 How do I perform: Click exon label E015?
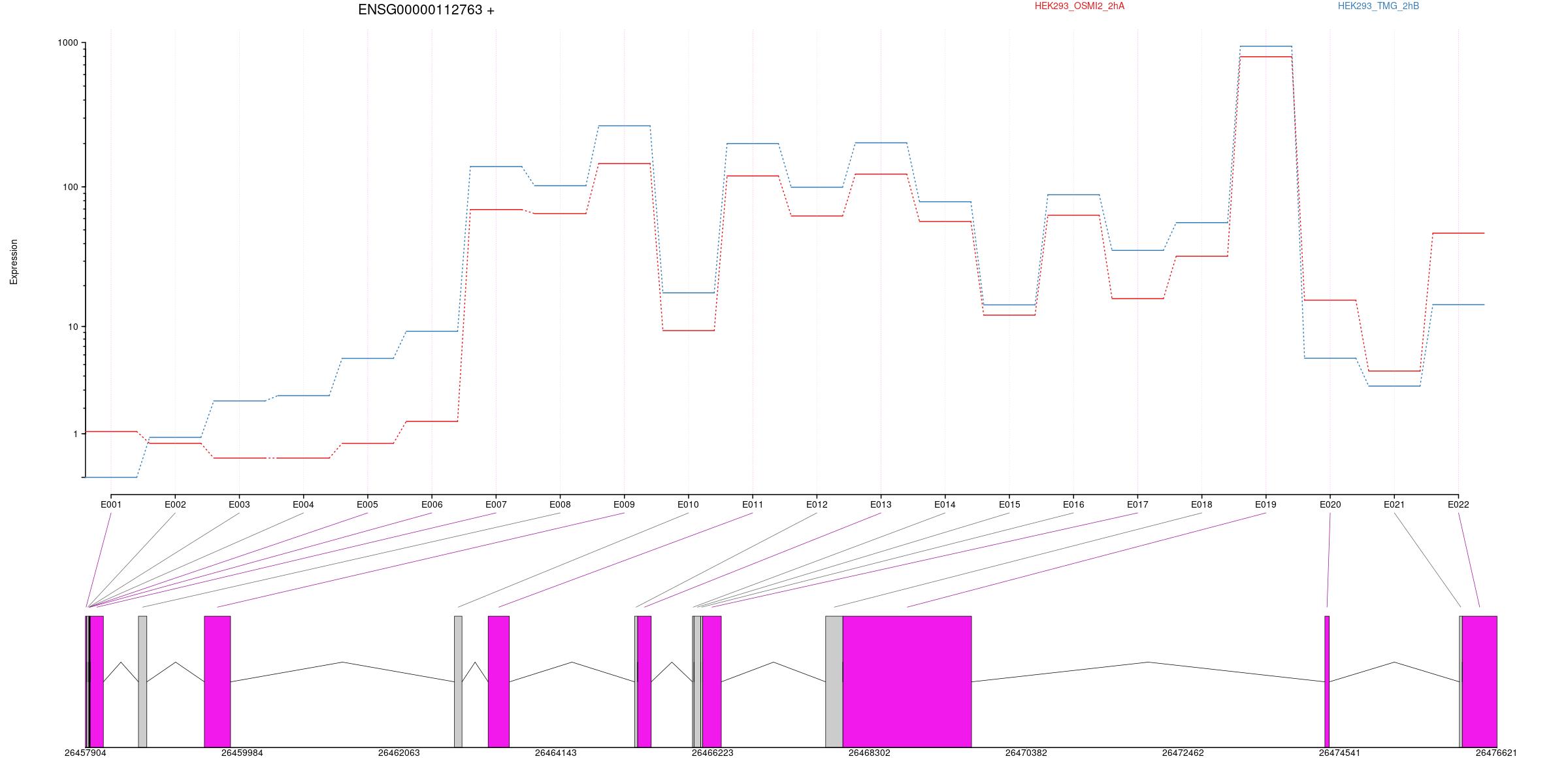(x=1009, y=504)
